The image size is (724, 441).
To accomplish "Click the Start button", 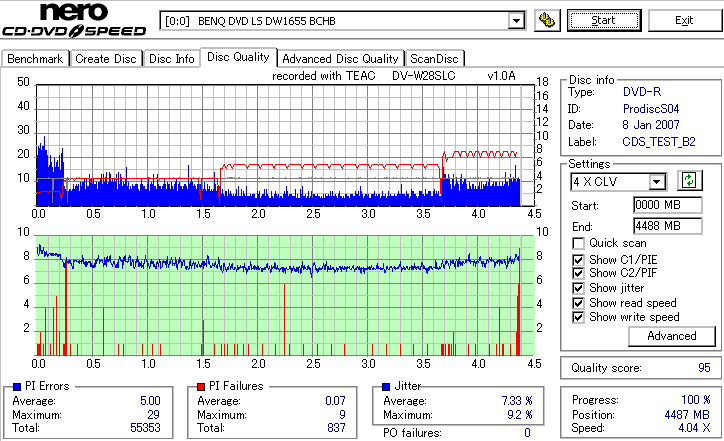I will point(604,20).
